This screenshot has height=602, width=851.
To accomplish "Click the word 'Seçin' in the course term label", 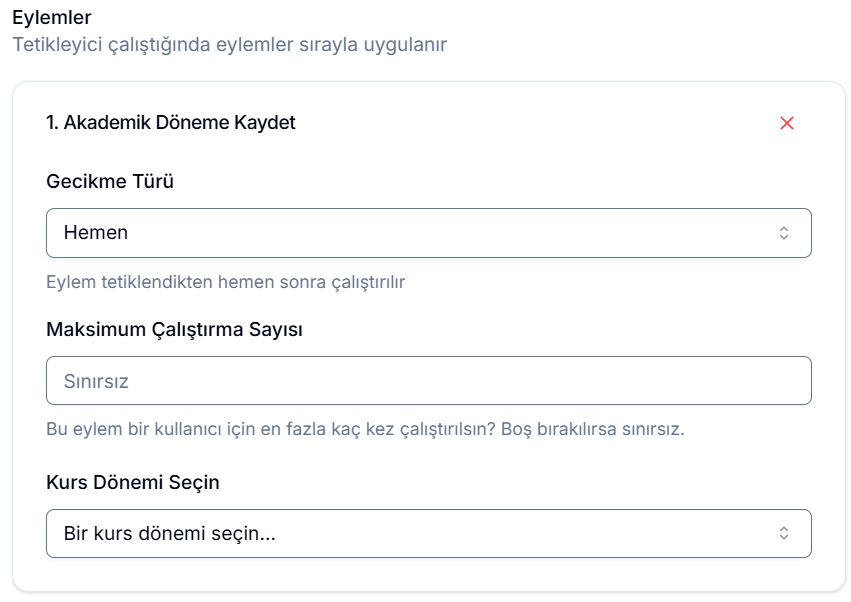I will (194, 482).
